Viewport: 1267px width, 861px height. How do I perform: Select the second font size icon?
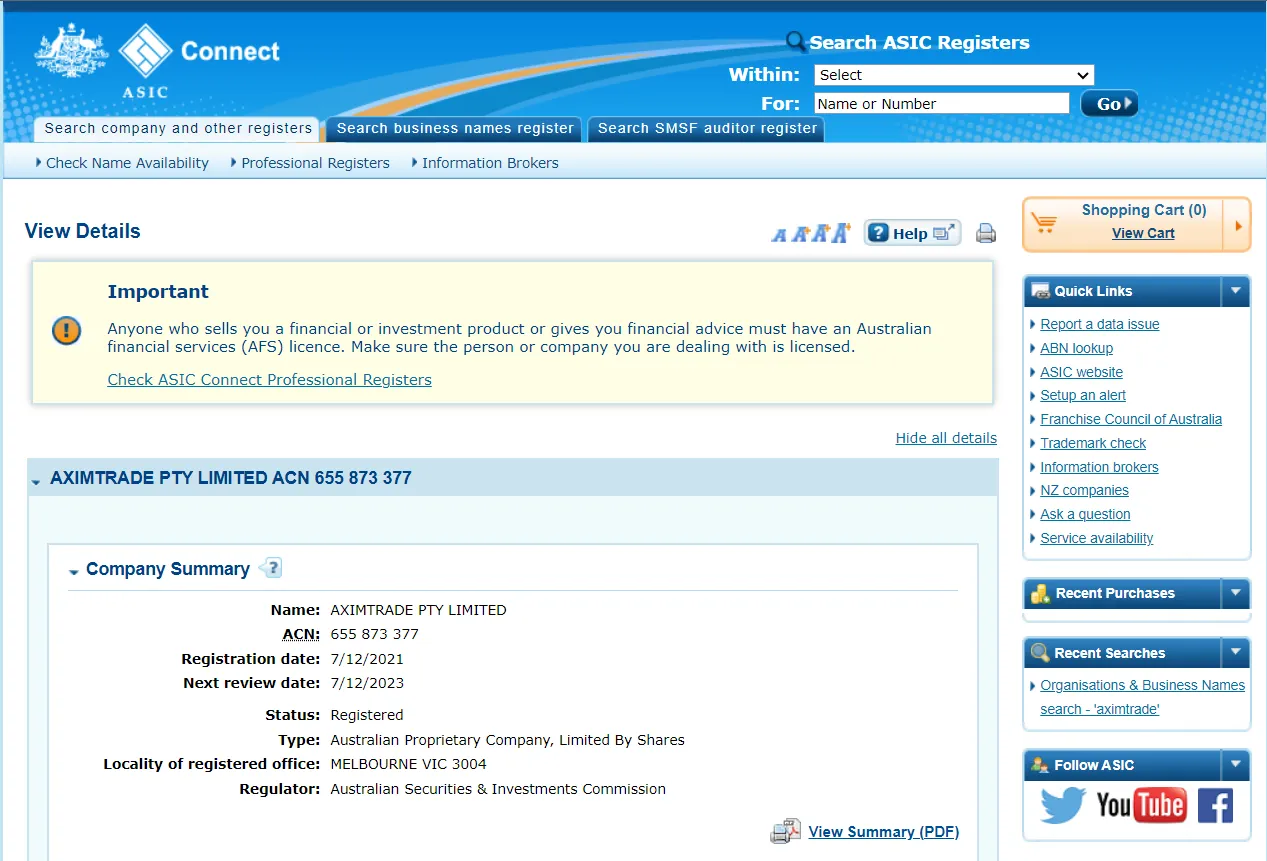(800, 234)
